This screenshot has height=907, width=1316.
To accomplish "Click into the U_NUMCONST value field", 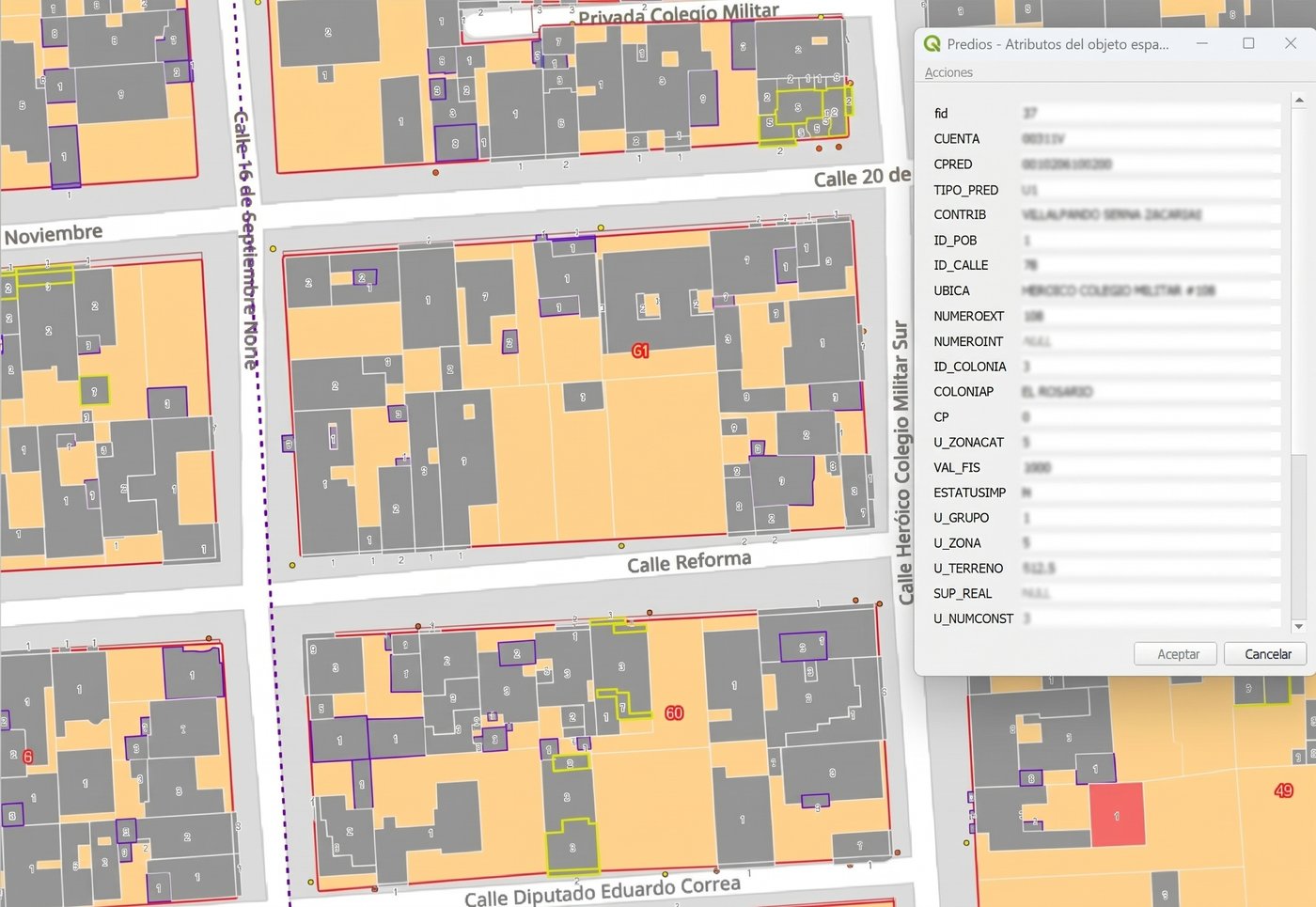I will pos(1151,619).
